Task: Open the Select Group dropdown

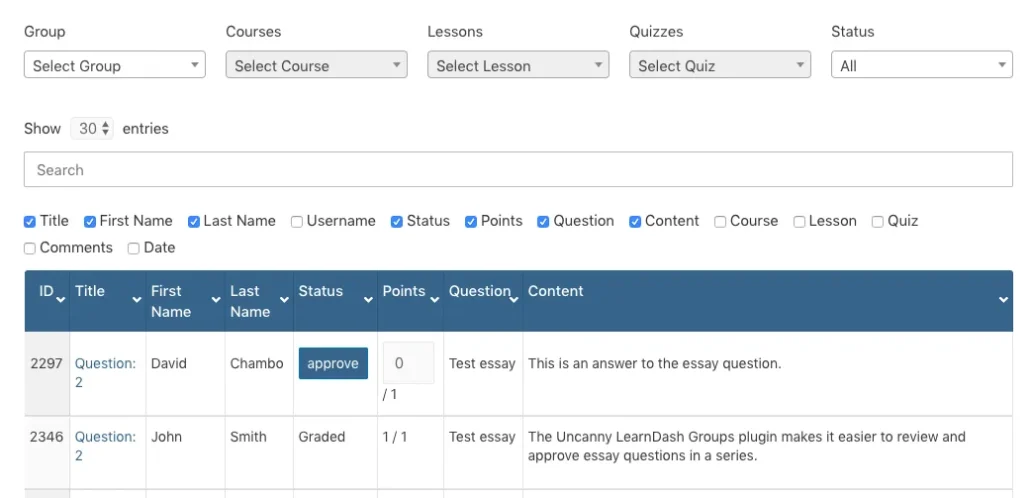Action: pos(114,66)
